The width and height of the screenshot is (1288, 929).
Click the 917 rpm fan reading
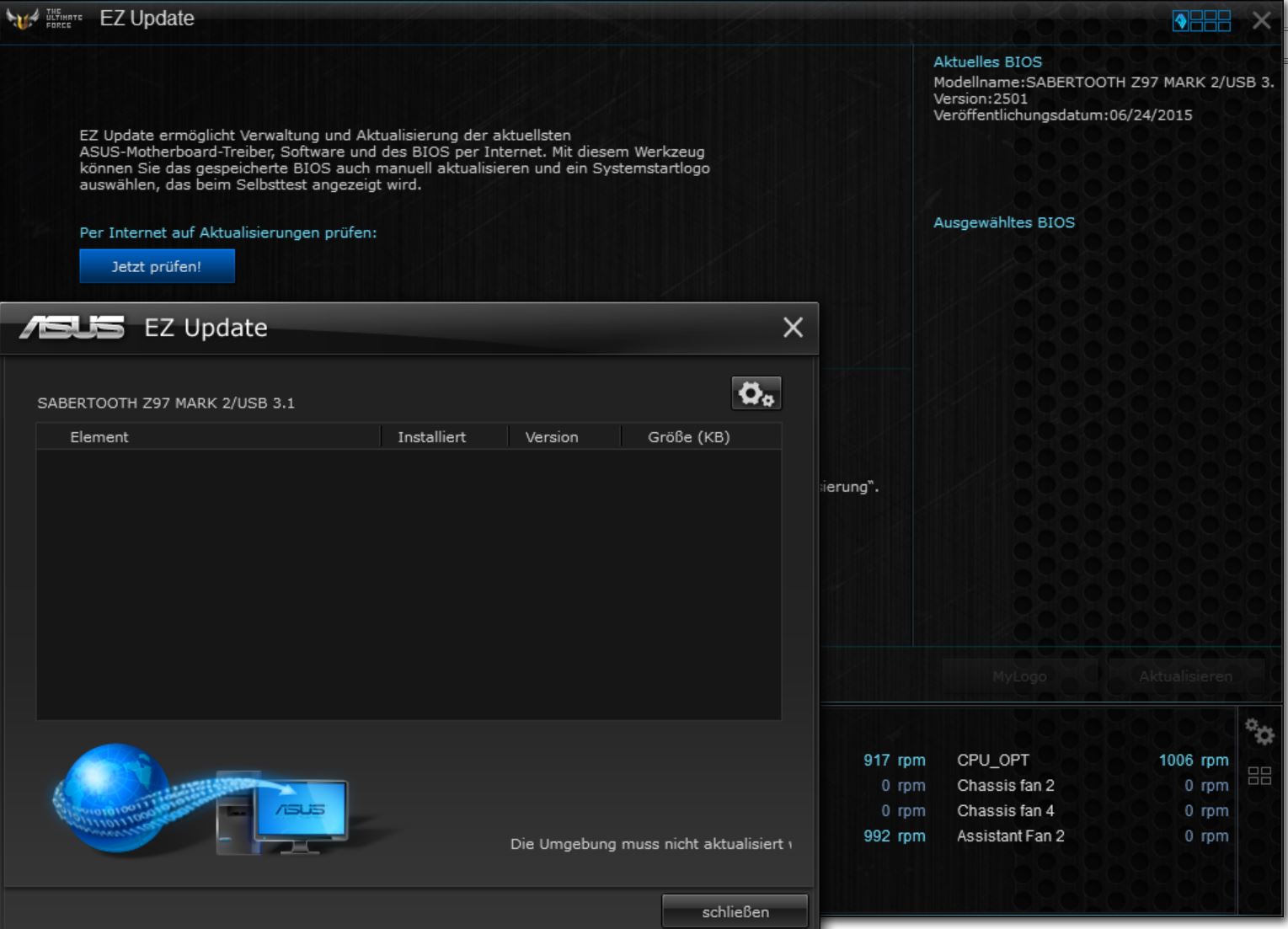pos(894,760)
